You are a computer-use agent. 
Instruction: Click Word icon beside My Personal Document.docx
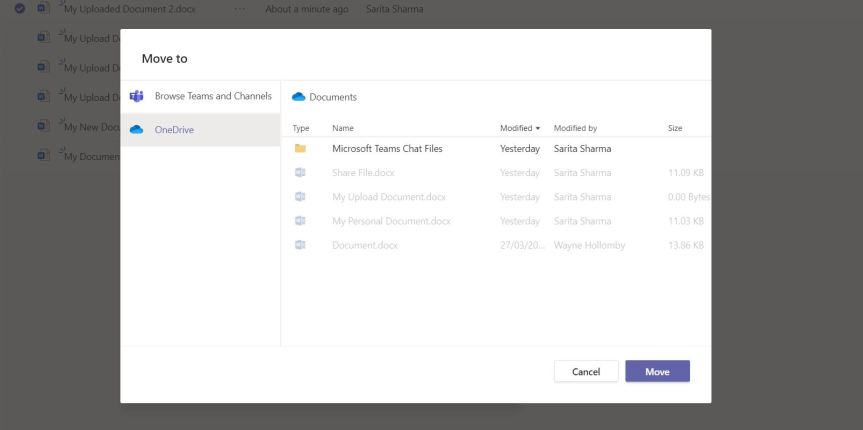(299, 221)
